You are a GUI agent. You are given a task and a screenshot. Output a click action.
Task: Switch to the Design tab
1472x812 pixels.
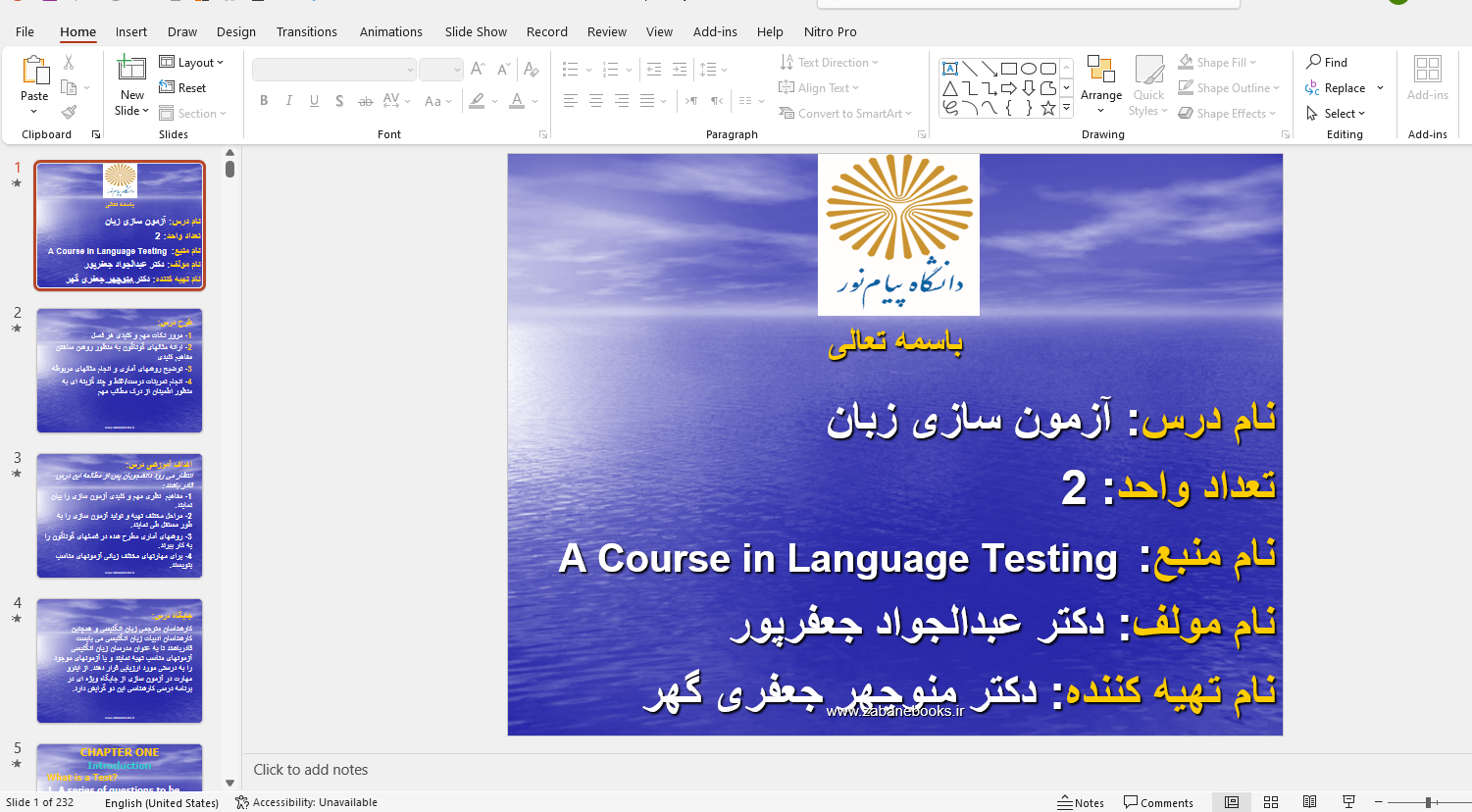click(236, 31)
